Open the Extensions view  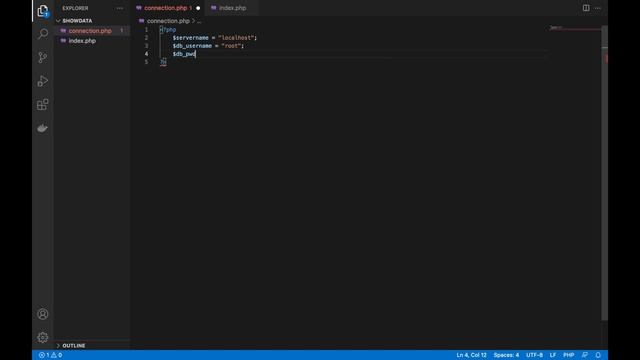[x=42, y=104]
